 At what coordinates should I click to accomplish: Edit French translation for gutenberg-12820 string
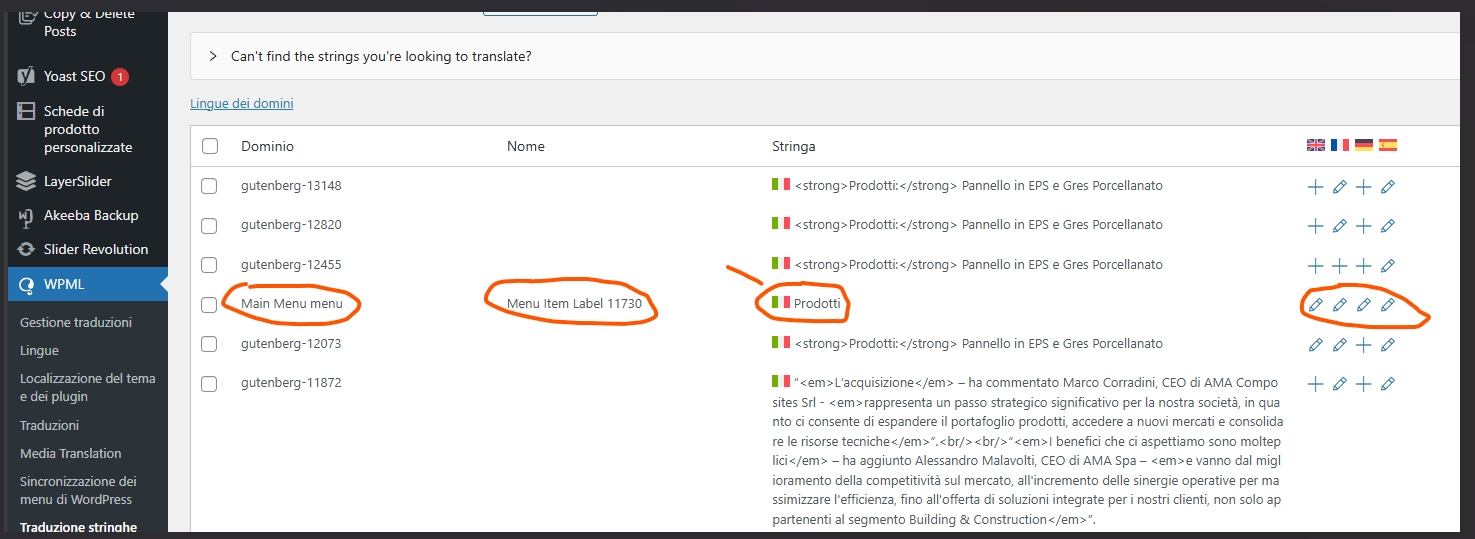tap(1339, 226)
